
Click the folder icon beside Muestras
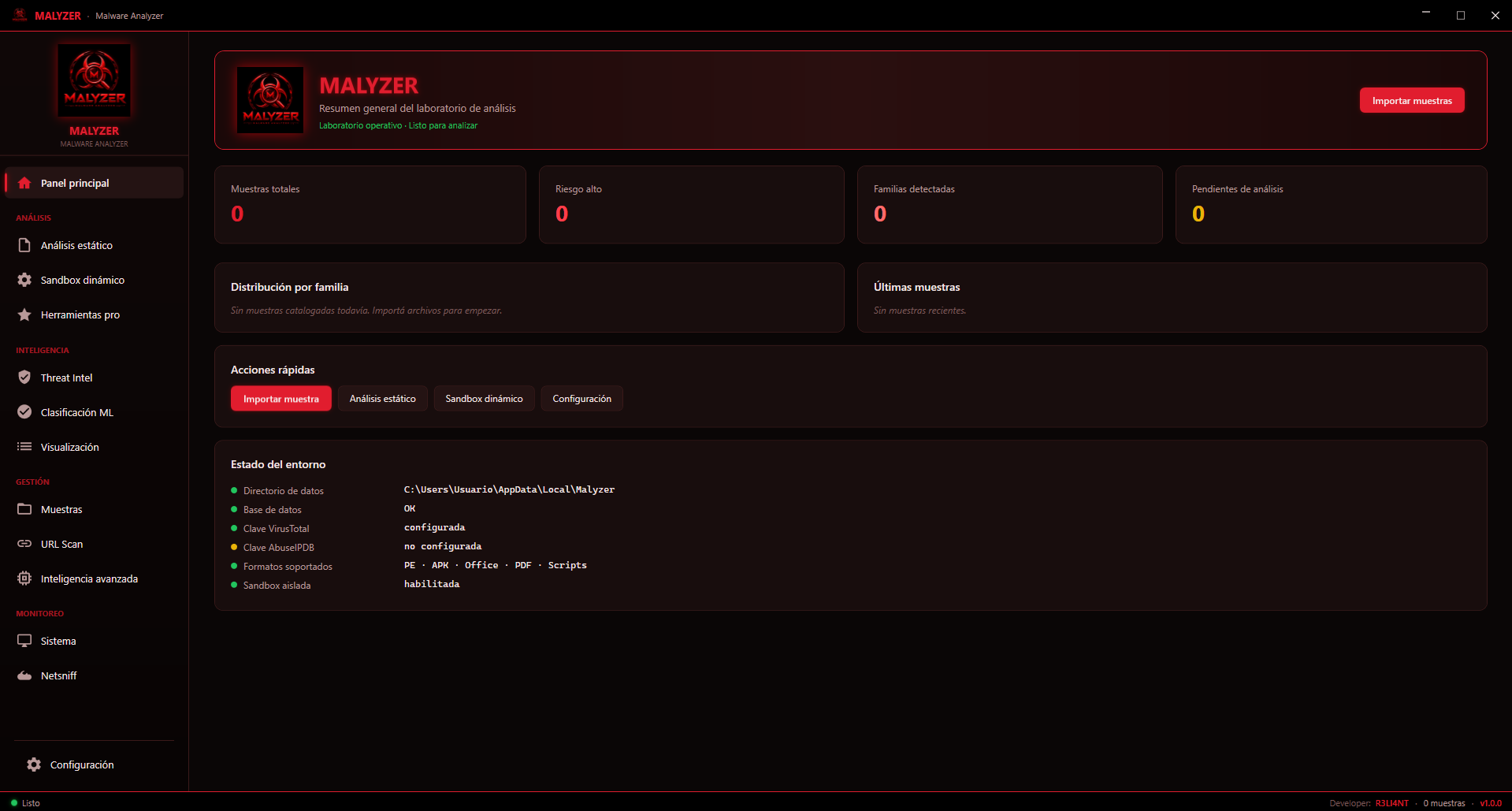click(24, 509)
